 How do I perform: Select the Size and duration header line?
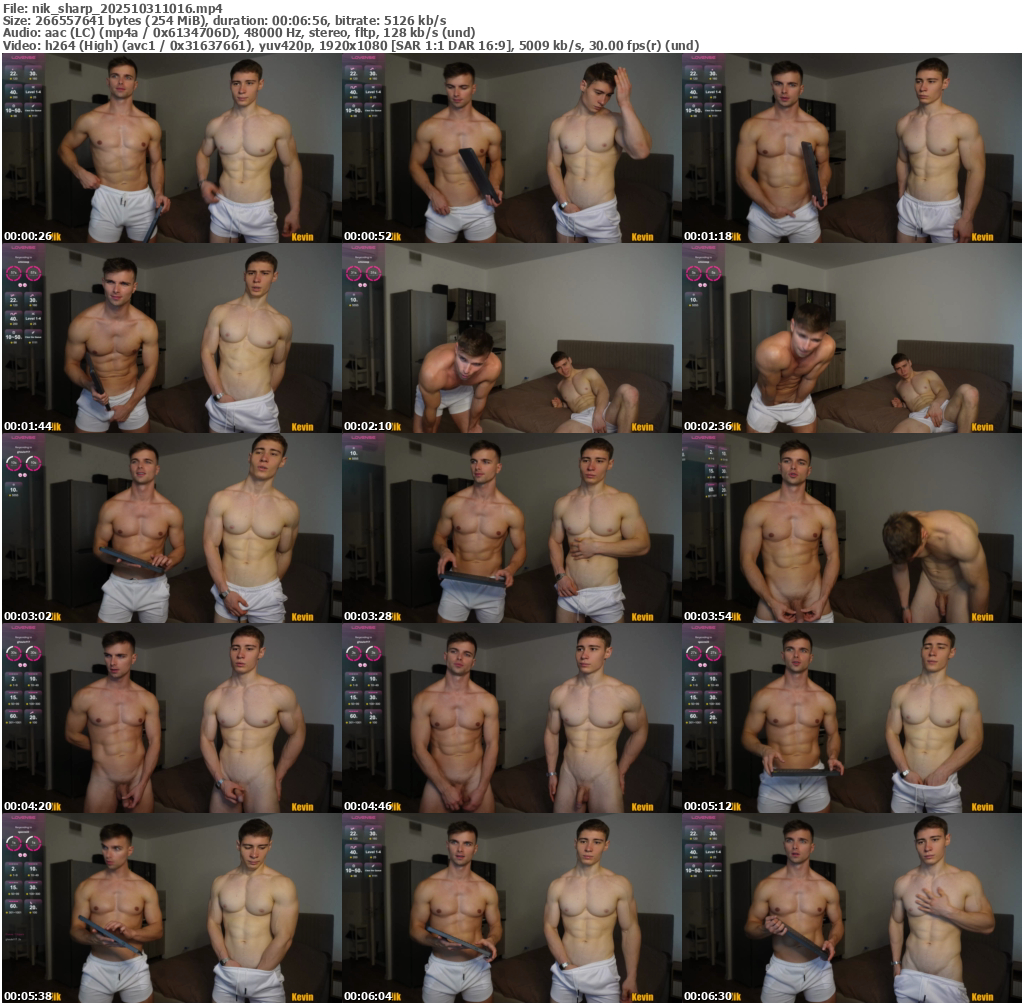(225, 20)
